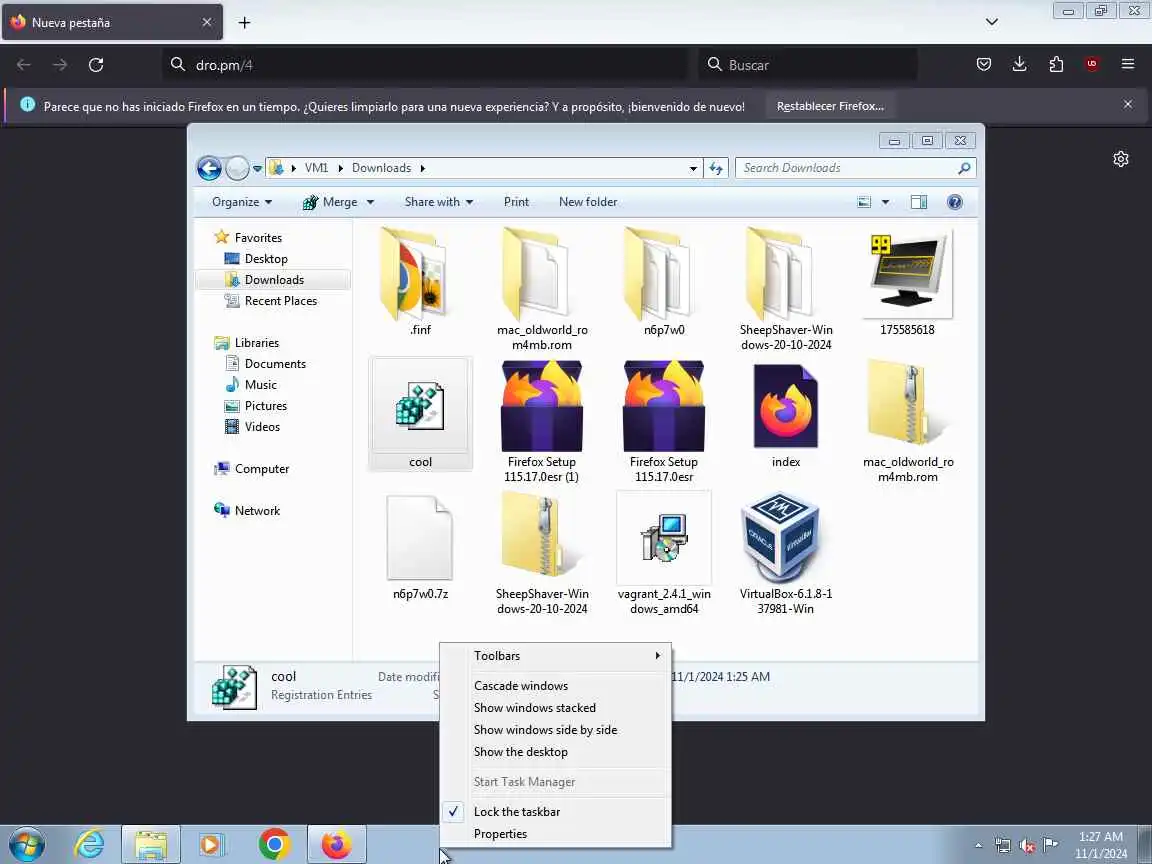Viewport: 1152px width, 864px height.
Task: Click the Firefox URL bar
Action: pyautogui.click(x=426, y=65)
